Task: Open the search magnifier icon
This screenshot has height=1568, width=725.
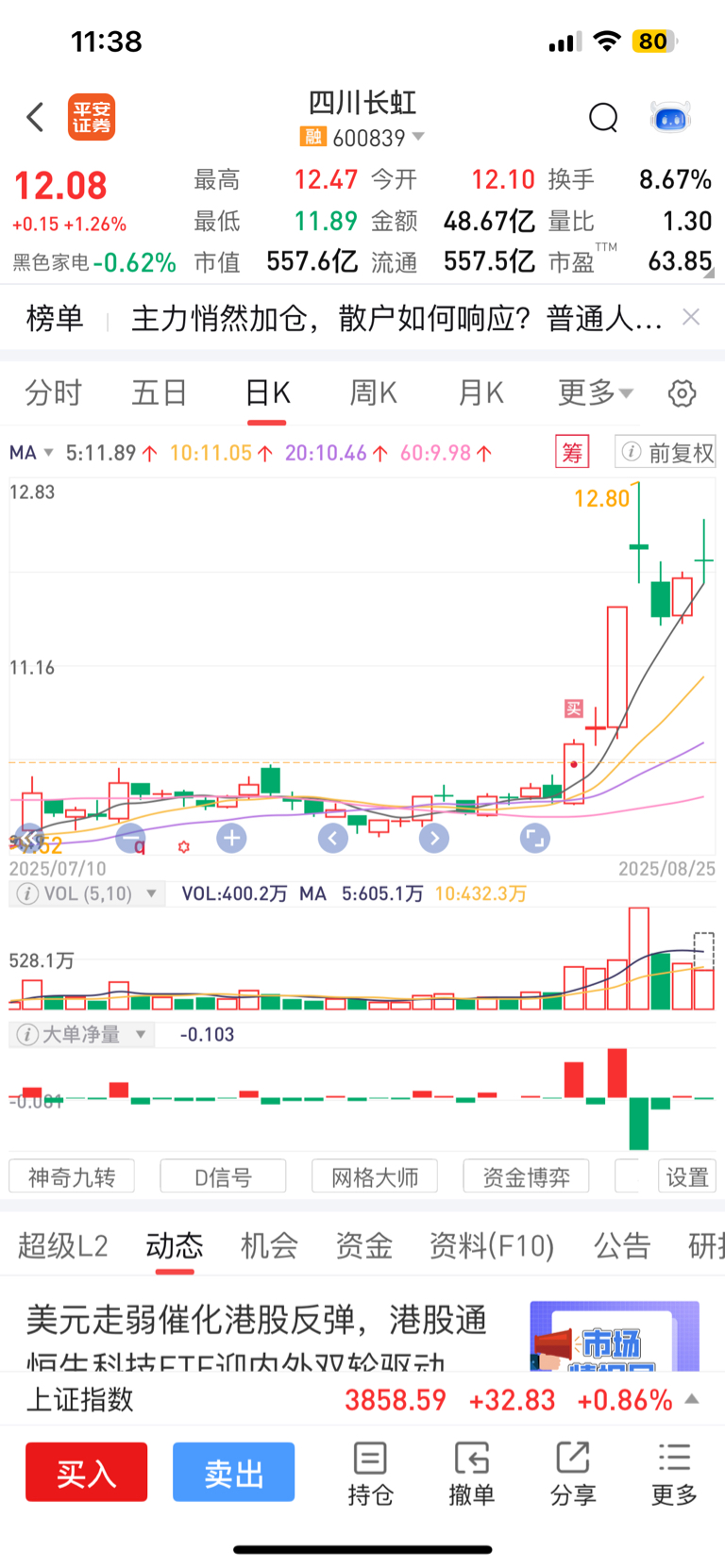Action: click(x=603, y=118)
